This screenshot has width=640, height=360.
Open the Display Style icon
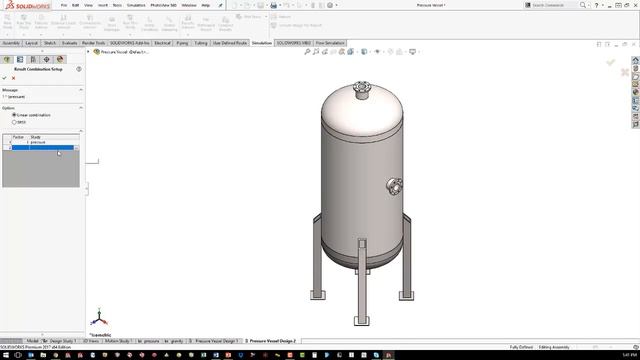[x=364, y=52]
